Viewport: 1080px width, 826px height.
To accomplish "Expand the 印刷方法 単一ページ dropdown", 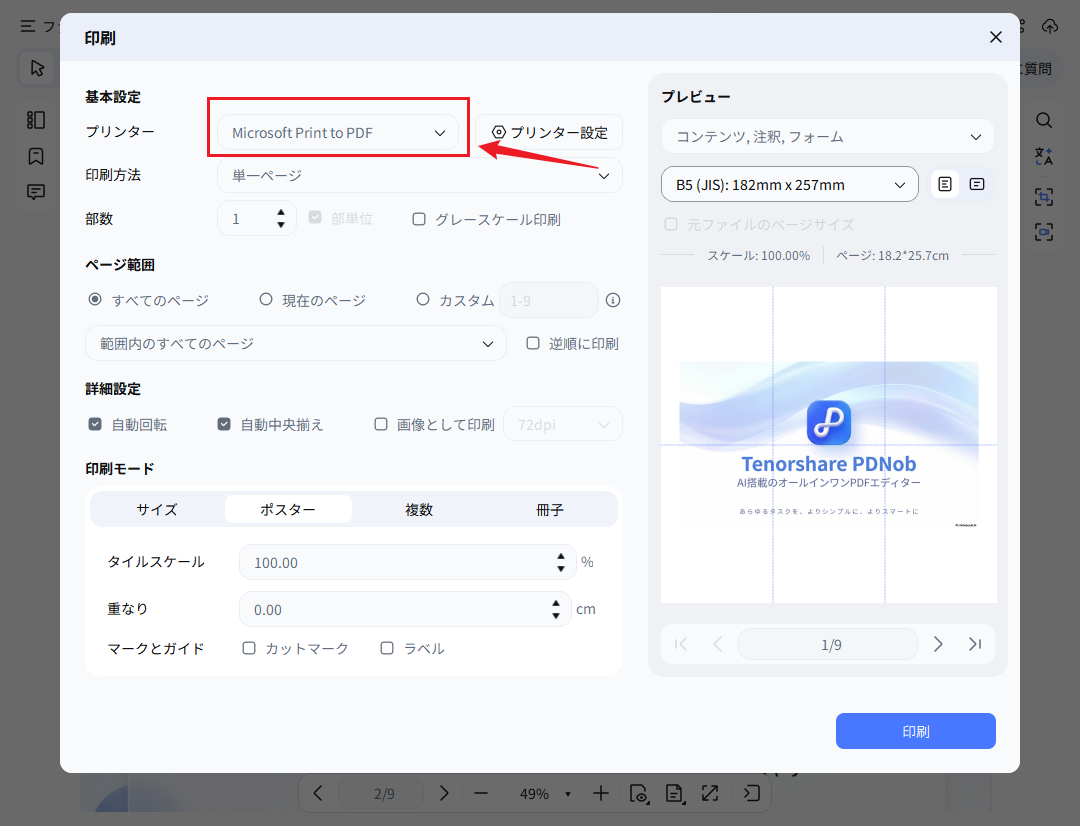I will pyautogui.click(x=419, y=176).
